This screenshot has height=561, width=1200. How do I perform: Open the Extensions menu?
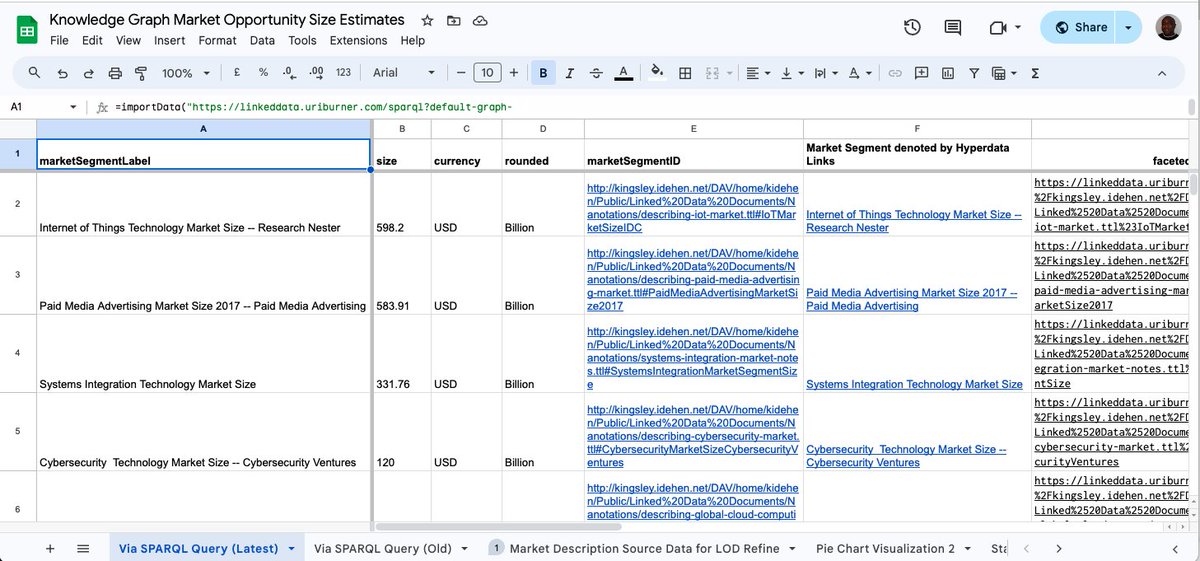(x=358, y=41)
